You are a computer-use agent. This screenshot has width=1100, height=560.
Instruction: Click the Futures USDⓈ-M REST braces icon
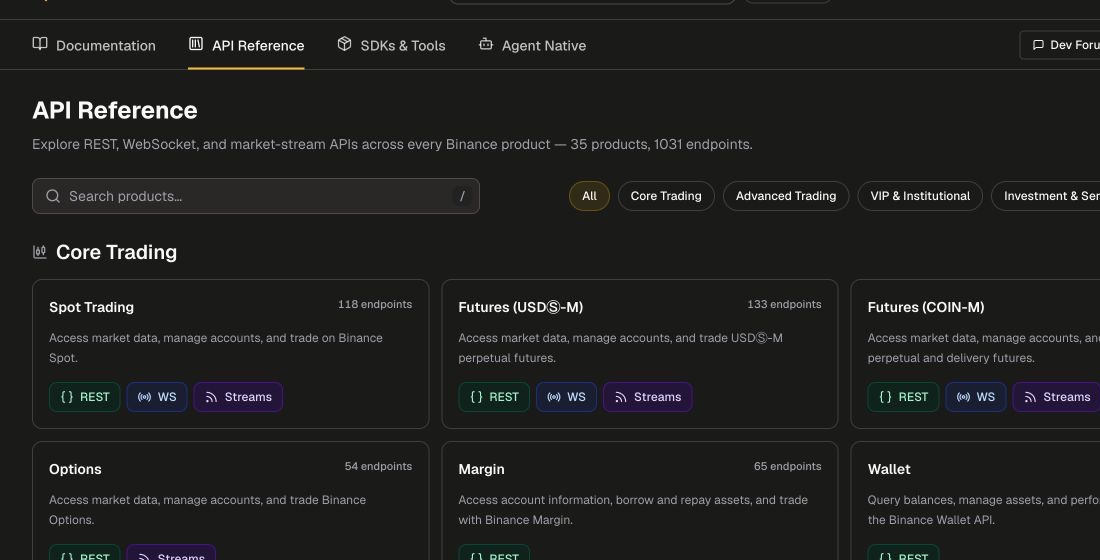[x=476, y=396]
